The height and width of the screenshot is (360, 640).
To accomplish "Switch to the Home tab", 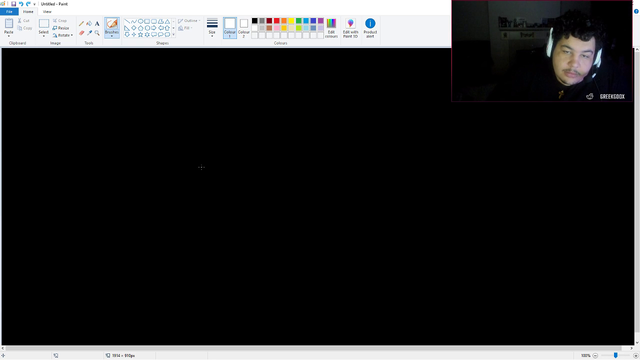I will 28,11.
